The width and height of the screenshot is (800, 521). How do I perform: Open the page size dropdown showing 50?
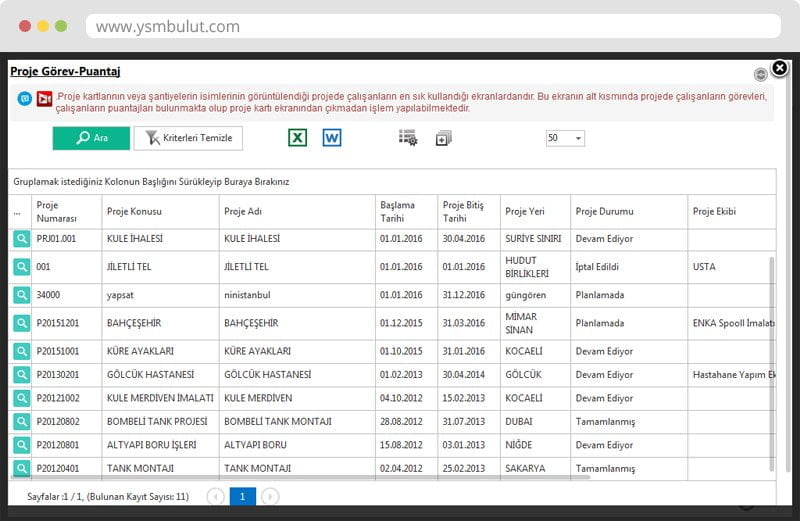click(x=565, y=138)
